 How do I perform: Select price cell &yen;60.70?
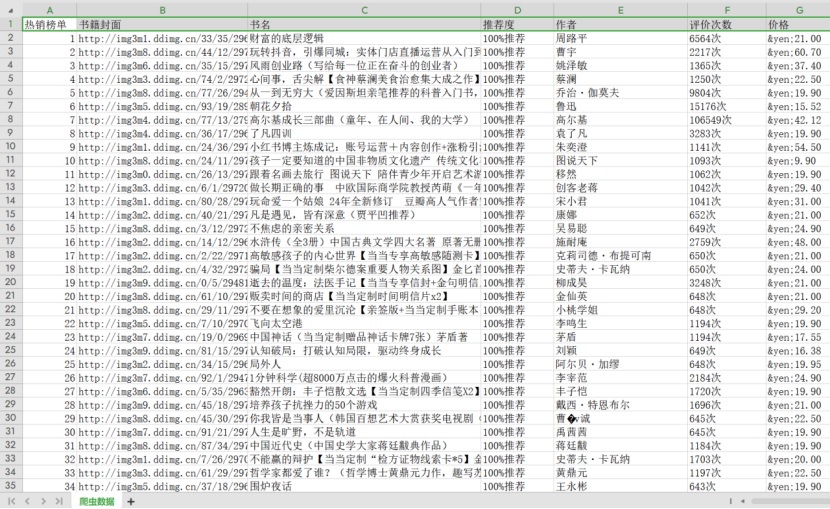tap(798, 52)
